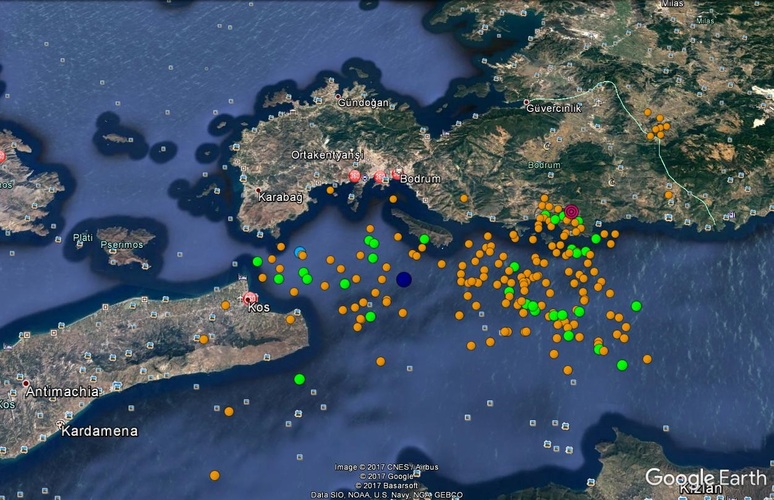Viewport: 774px width, 500px height.
Task: Click the place icon beside Kardamena
Action: (x=61, y=423)
